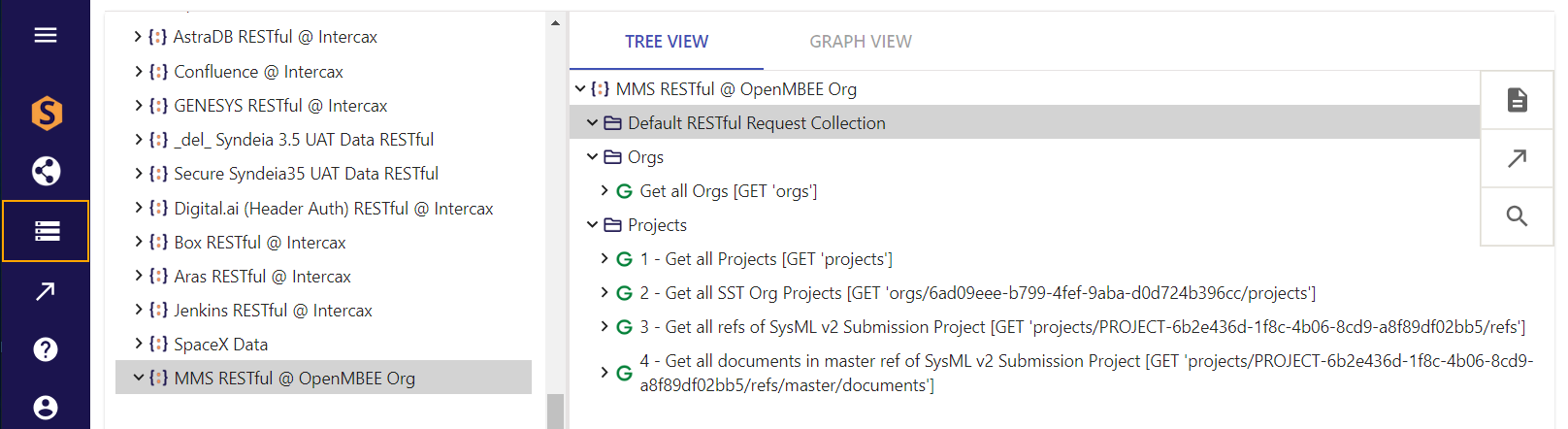Select the SpaceX Data repository
This screenshot has width=1568, height=429.
[220, 345]
